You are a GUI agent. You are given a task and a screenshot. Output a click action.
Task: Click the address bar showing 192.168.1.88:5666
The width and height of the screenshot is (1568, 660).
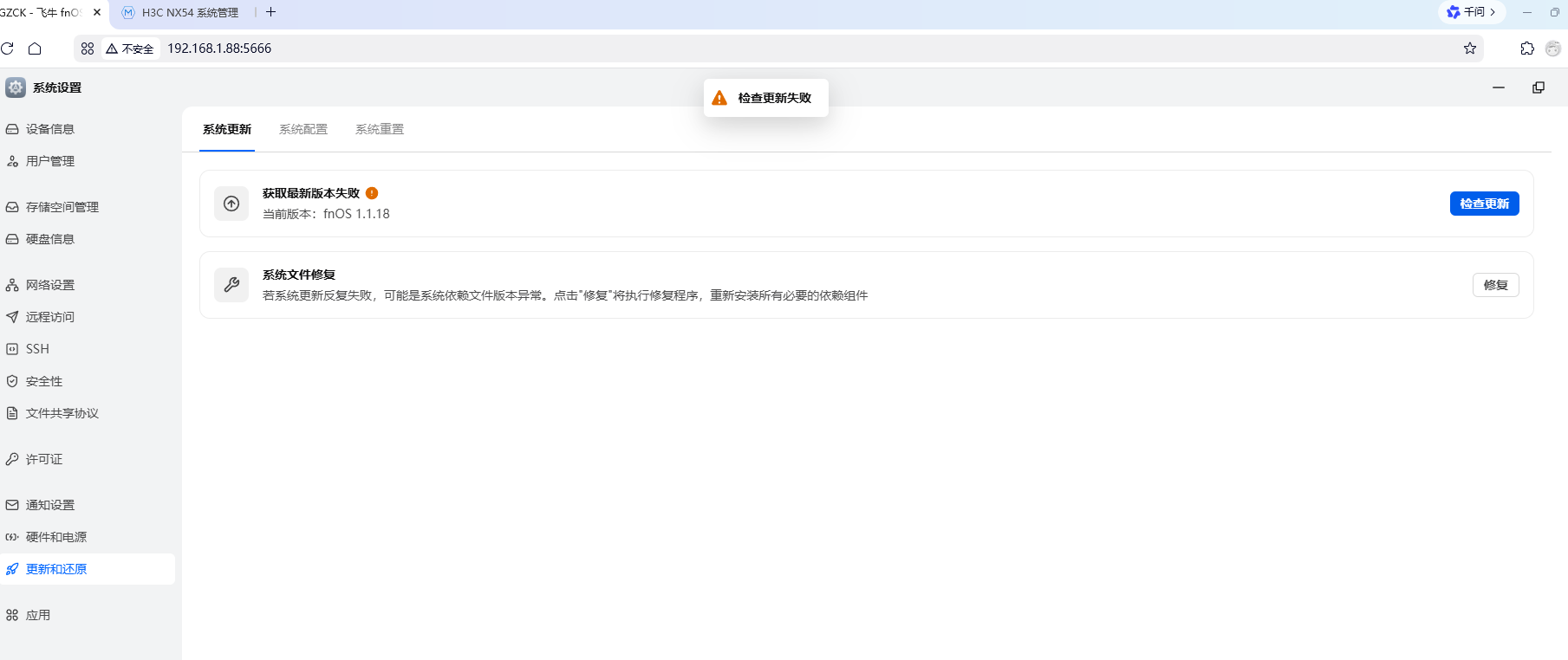(x=778, y=49)
